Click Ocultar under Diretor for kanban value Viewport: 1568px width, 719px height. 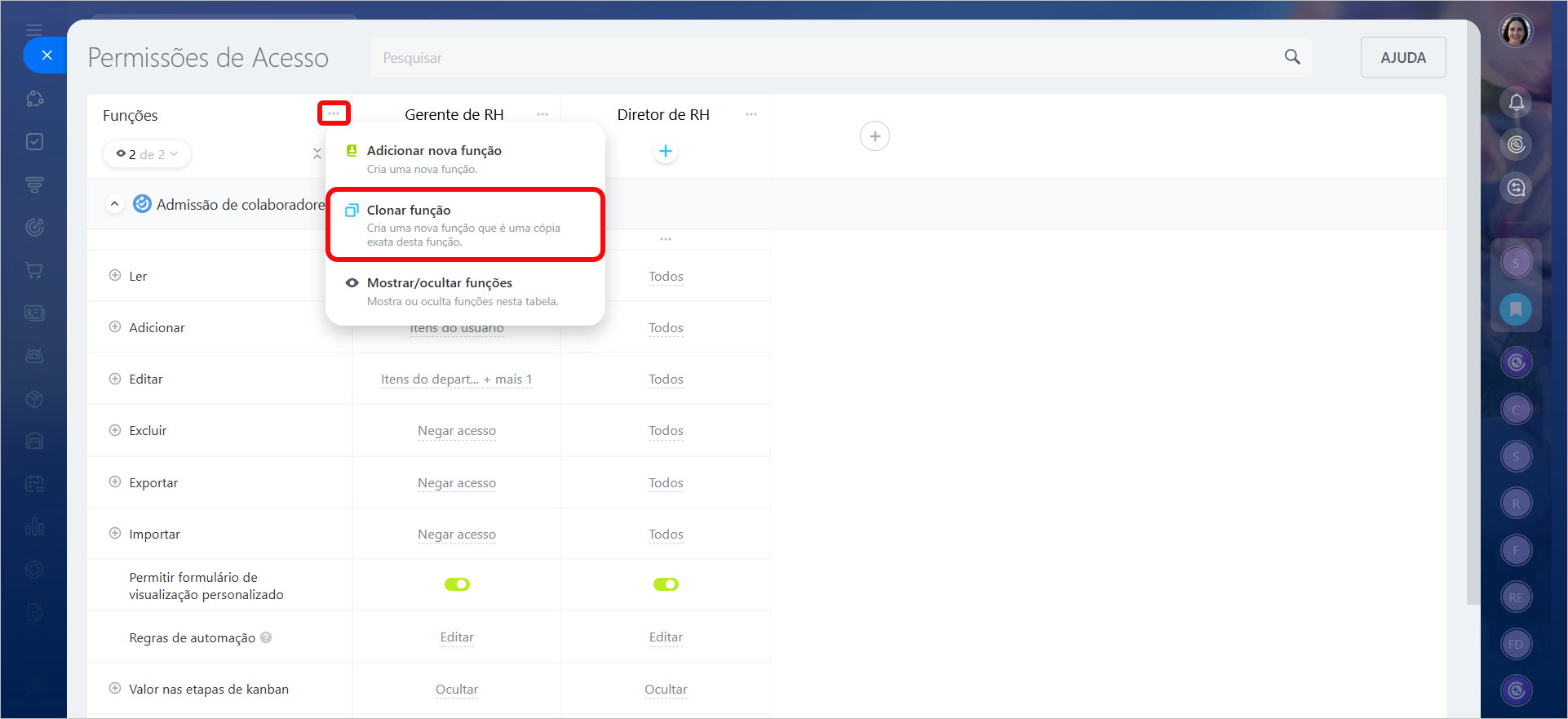click(x=666, y=690)
